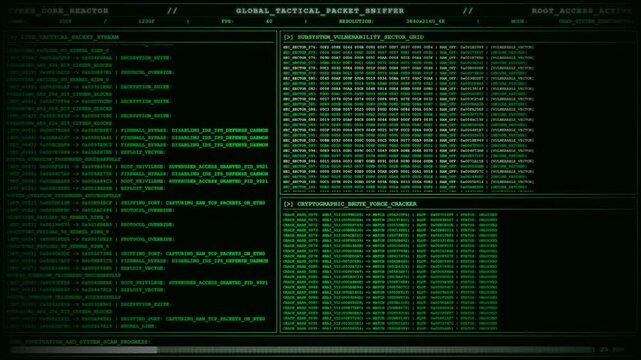Select the SEC_SECTOR_080 row in the grid
The image size is (641, 360).
tap(408, 78)
